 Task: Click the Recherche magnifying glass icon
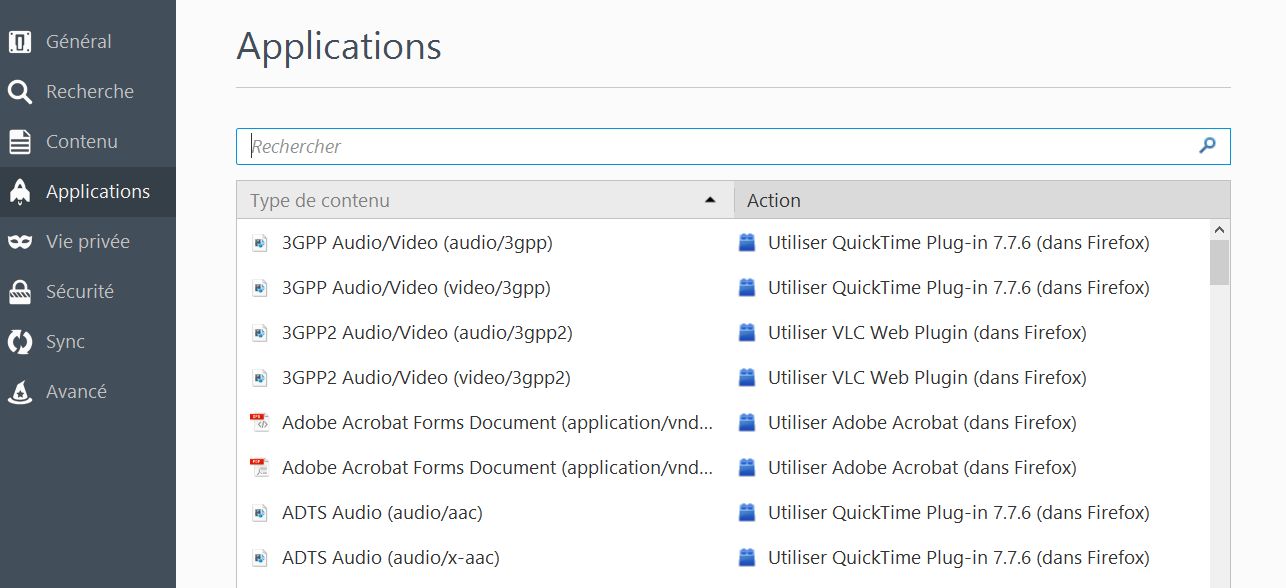20,92
